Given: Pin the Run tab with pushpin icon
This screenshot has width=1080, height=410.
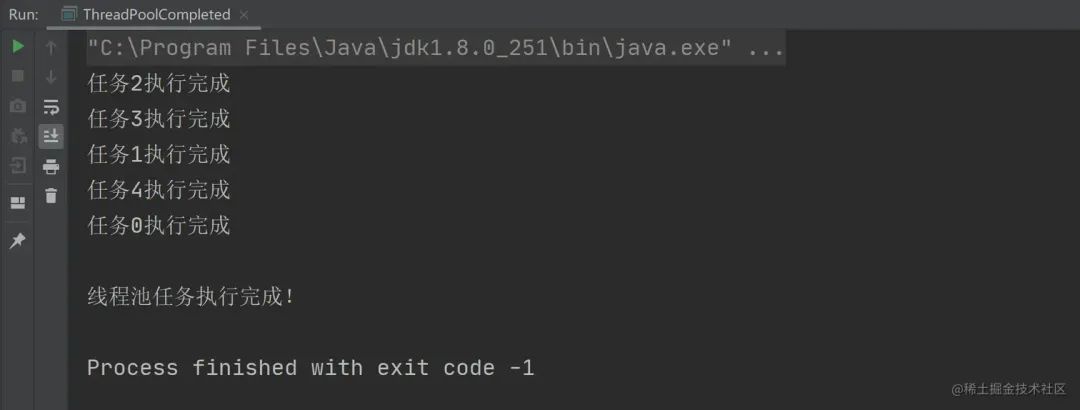Looking at the screenshot, I should (x=19, y=240).
